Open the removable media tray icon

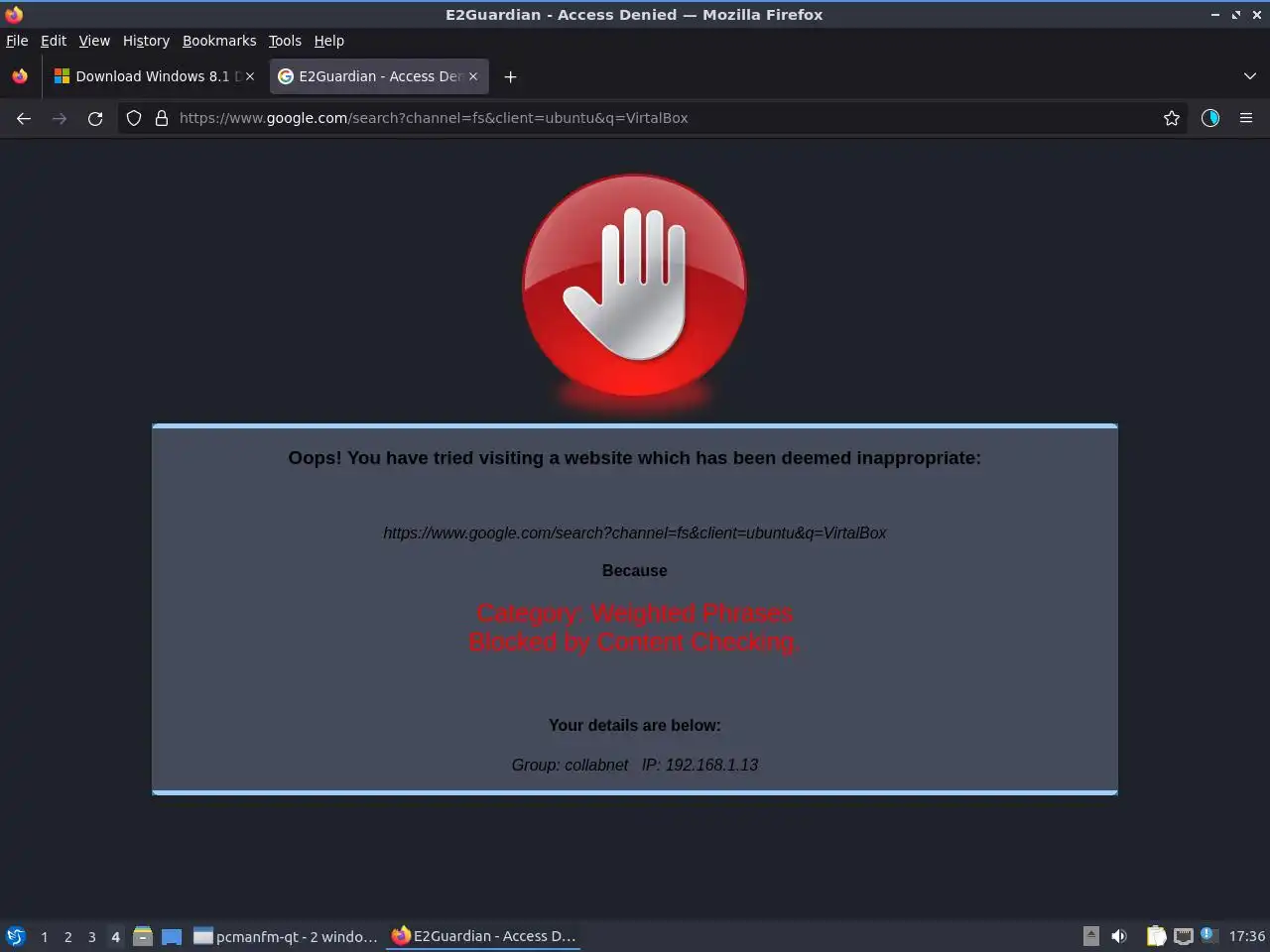(x=1090, y=935)
